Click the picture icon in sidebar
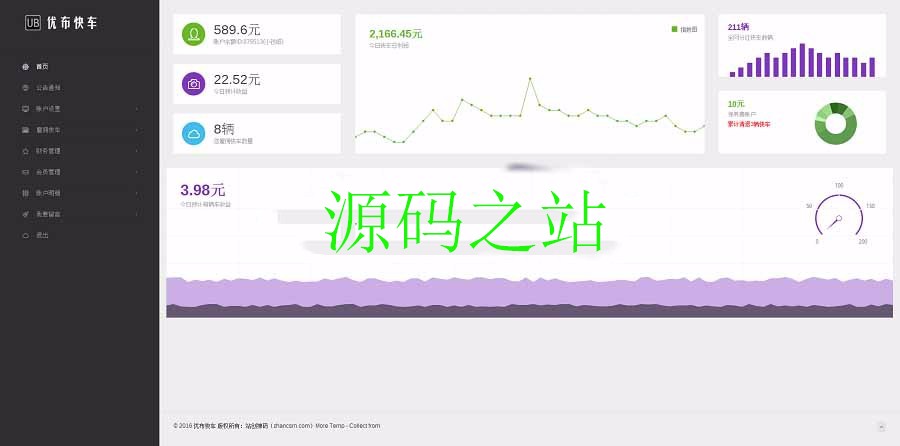Viewport: 900px width, 446px height. click(x=25, y=130)
